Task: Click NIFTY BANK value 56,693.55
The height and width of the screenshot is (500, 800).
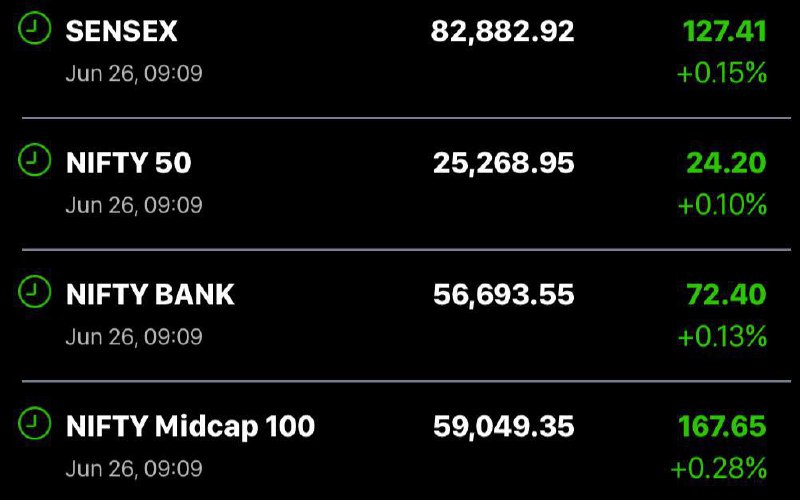Action: coord(504,295)
